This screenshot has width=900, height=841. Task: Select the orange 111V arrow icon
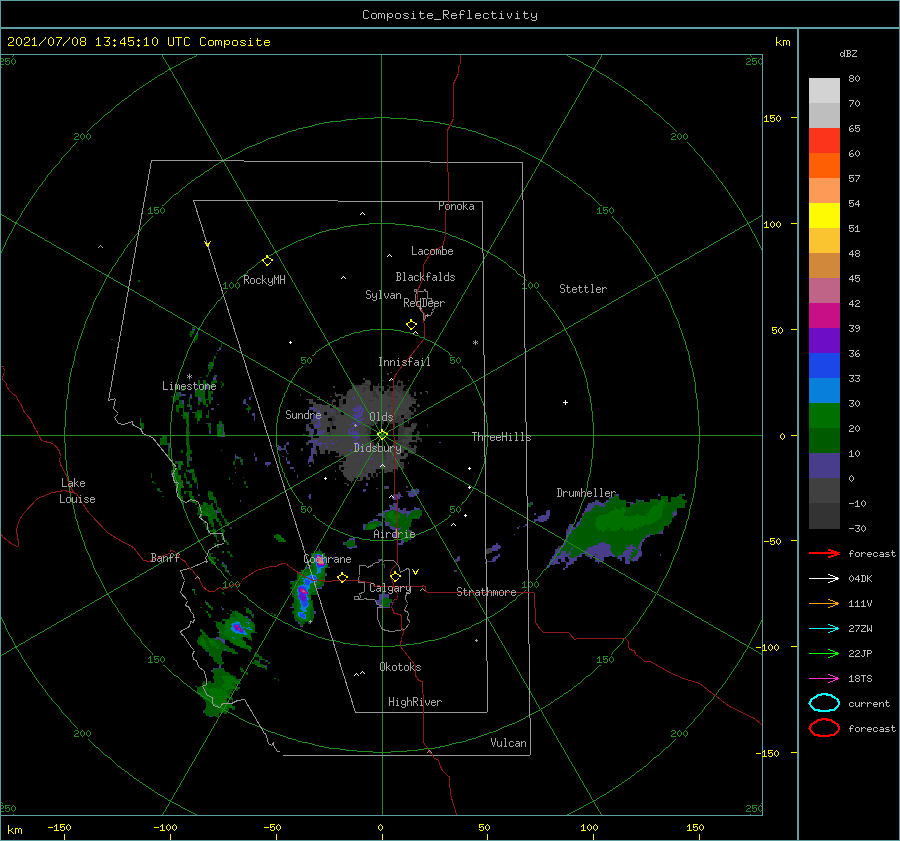[824, 603]
